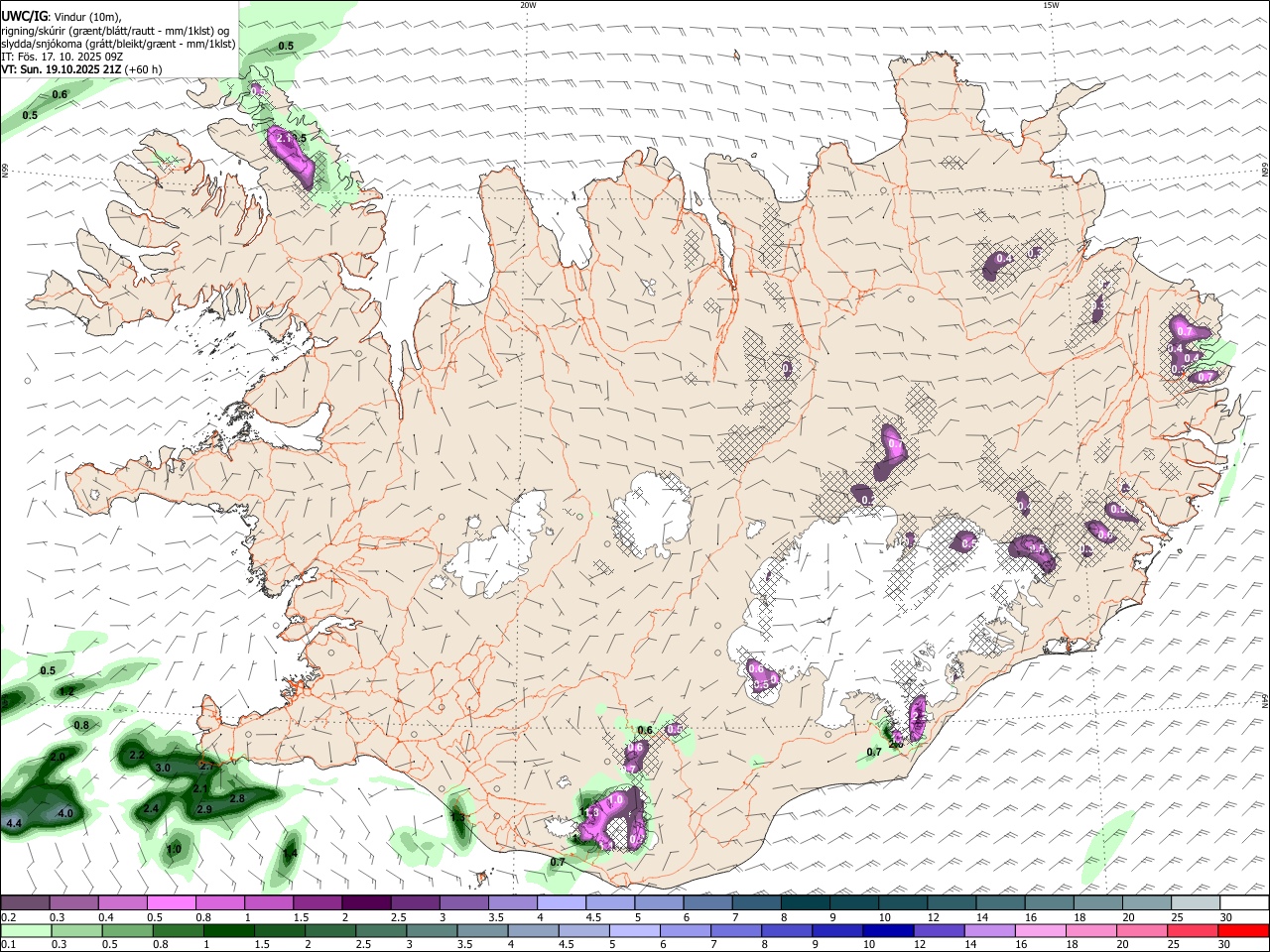Click the violet rain swatch between 12 and 14
Viewport: 1270px width, 952px height.
(938, 931)
